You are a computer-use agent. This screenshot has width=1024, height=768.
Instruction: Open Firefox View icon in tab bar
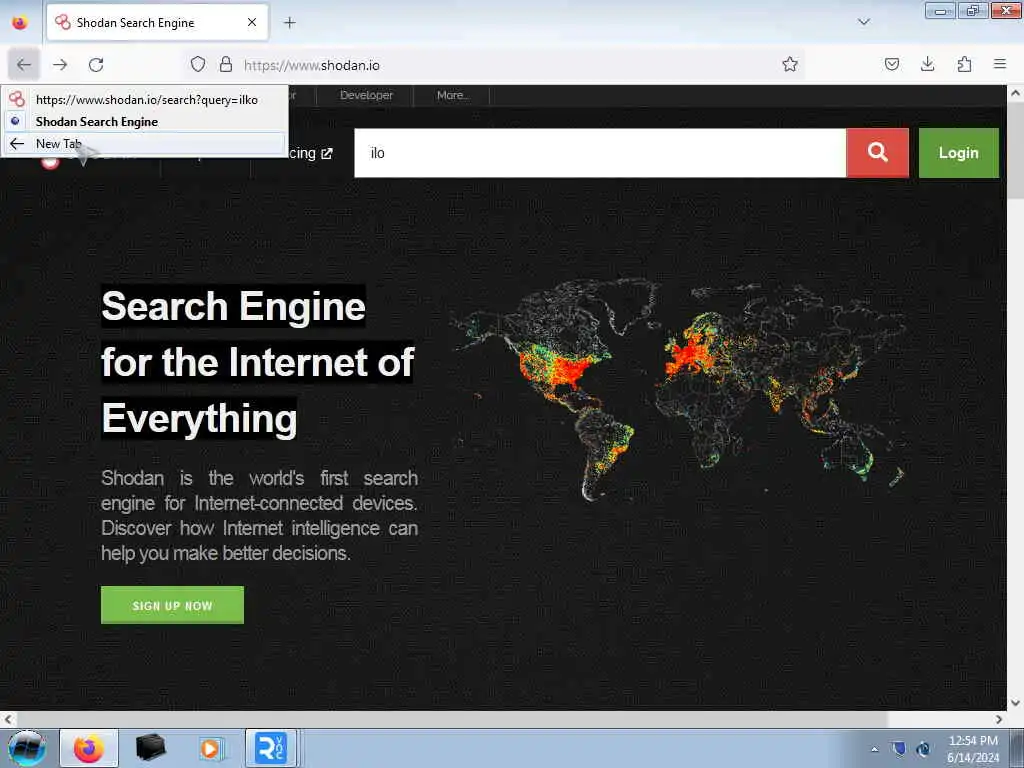(20, 22)
